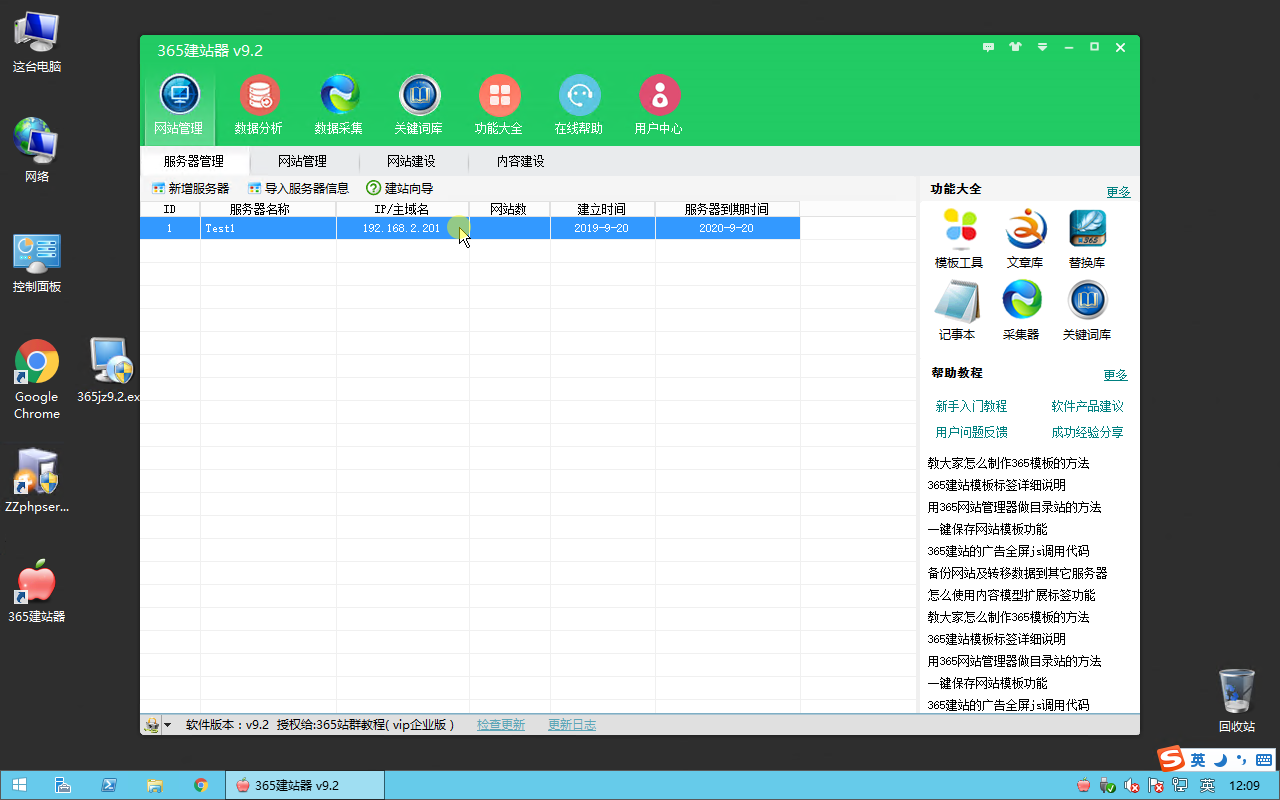Image resolution: width=1280 pixels, height=800 pixels.
Task: Open the 数据分析 toolbar icon
Action: point(259,106)
